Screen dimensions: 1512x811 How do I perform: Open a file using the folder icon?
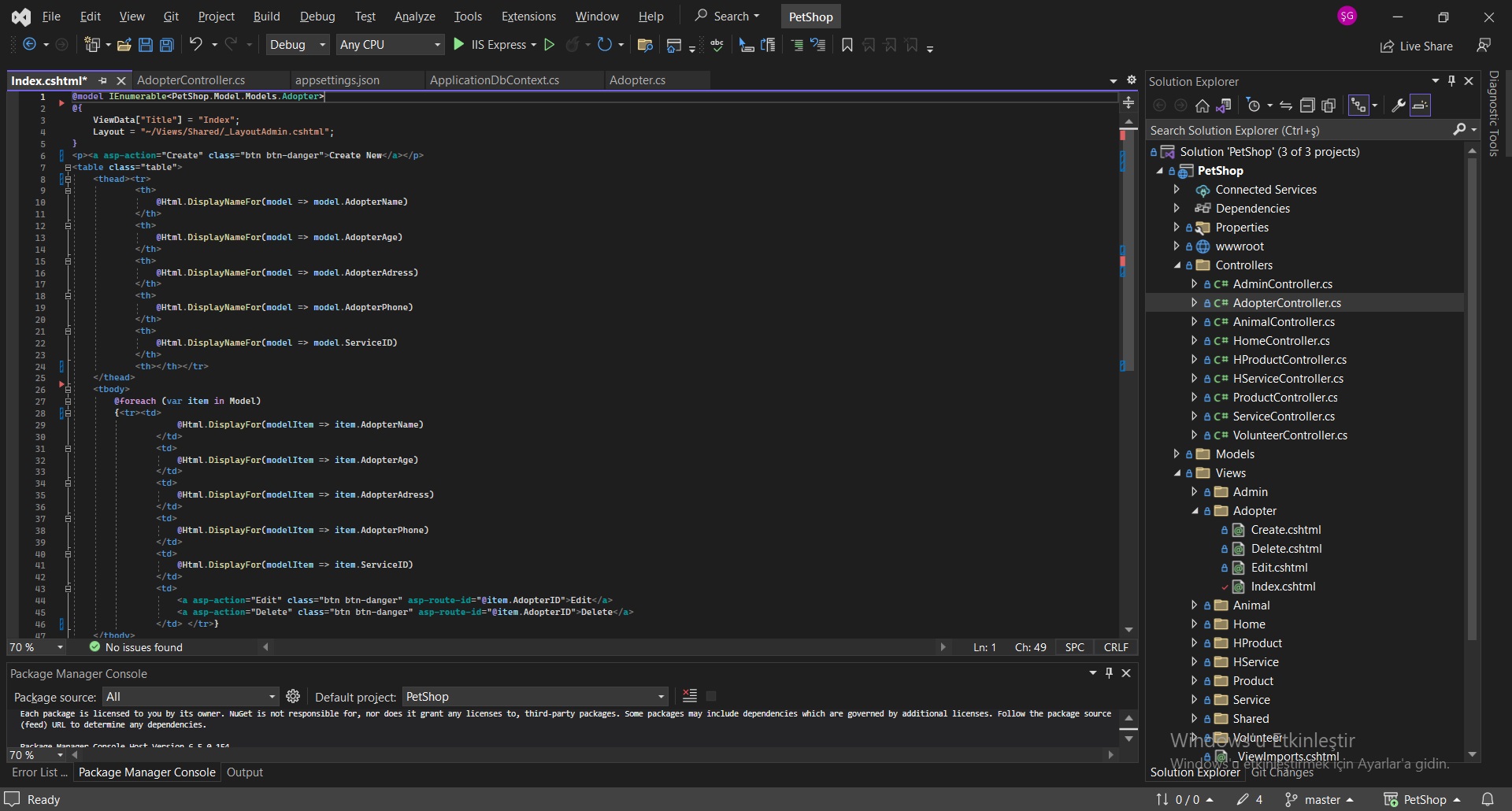coord(124,45)
